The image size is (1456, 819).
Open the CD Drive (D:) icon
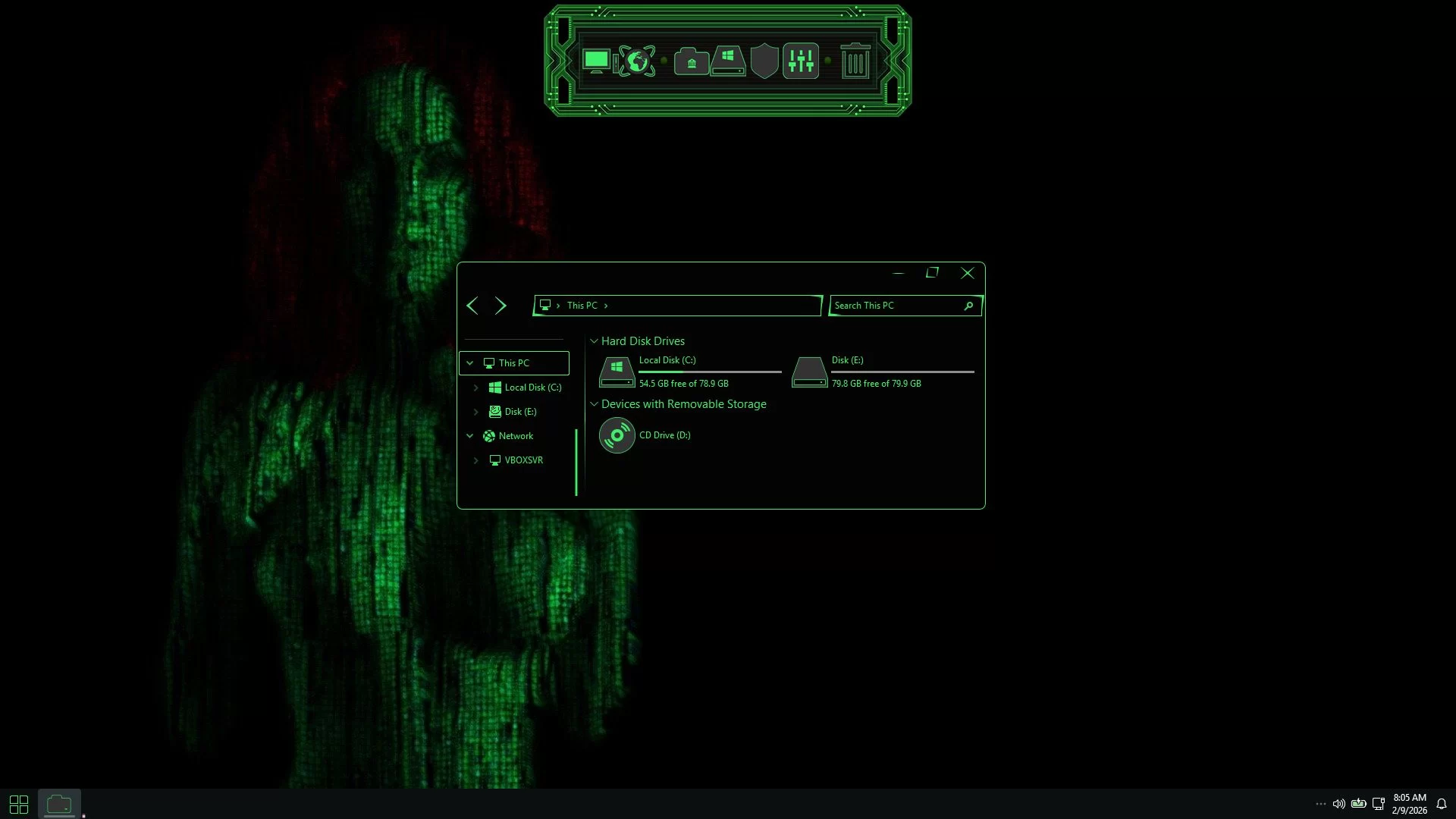coord(617,435)
